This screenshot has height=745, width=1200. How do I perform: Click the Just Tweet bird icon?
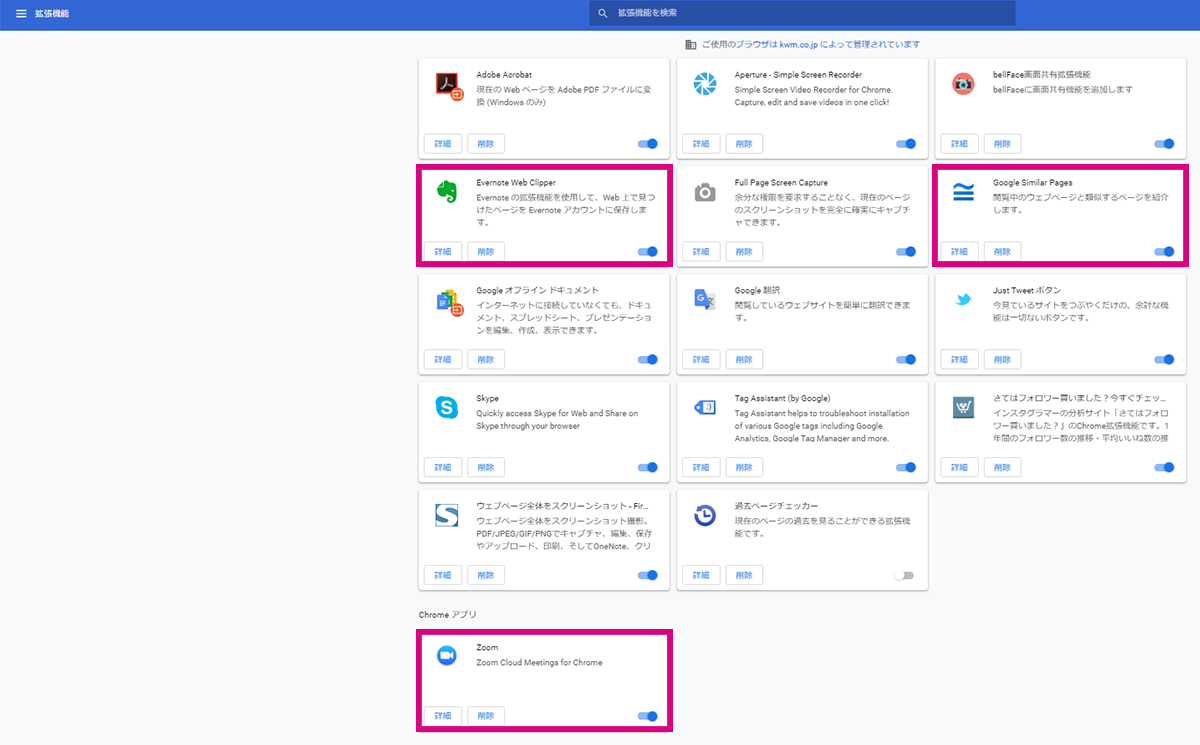click(x=963, y=299)
